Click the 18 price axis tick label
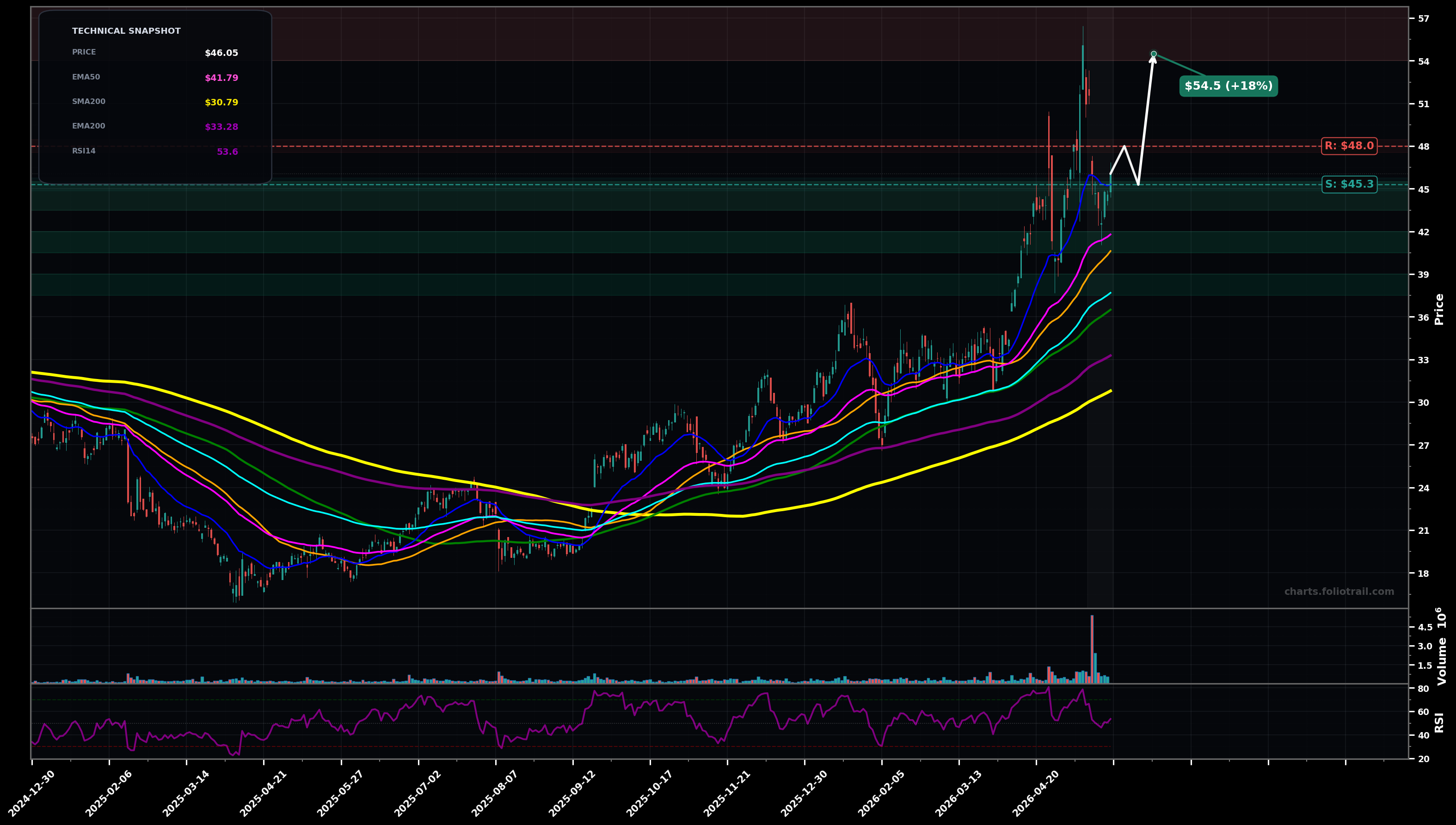The image size is (1456, 825). click(1424, 574)
